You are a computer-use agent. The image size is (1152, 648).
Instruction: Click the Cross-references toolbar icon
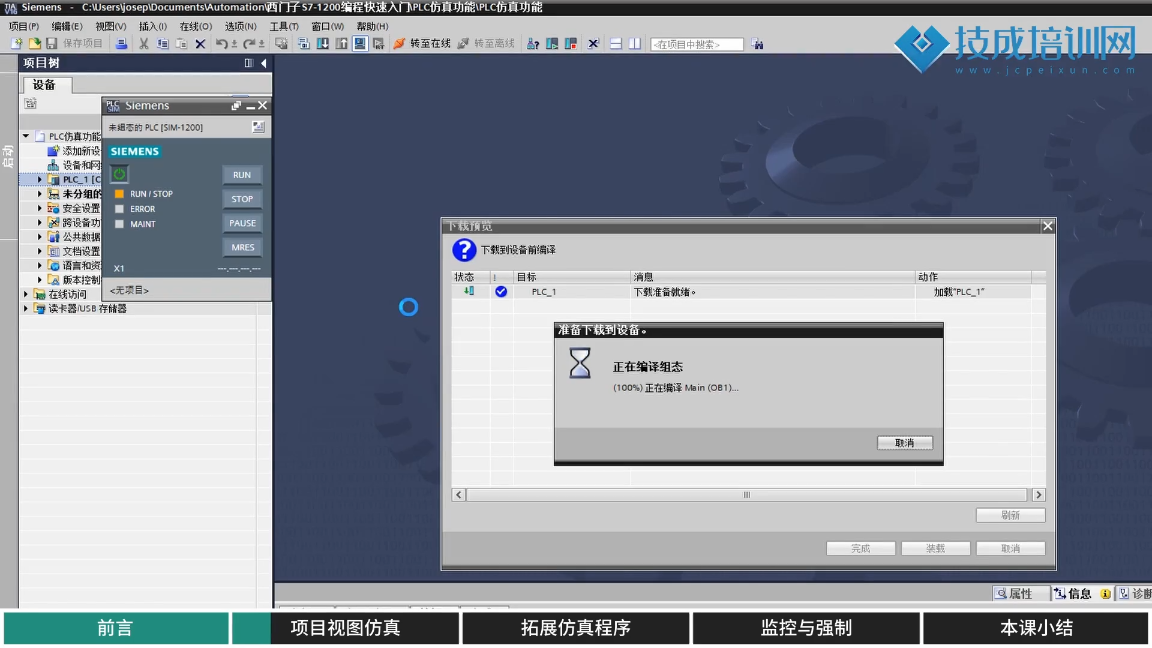click(x=594, y=44)
